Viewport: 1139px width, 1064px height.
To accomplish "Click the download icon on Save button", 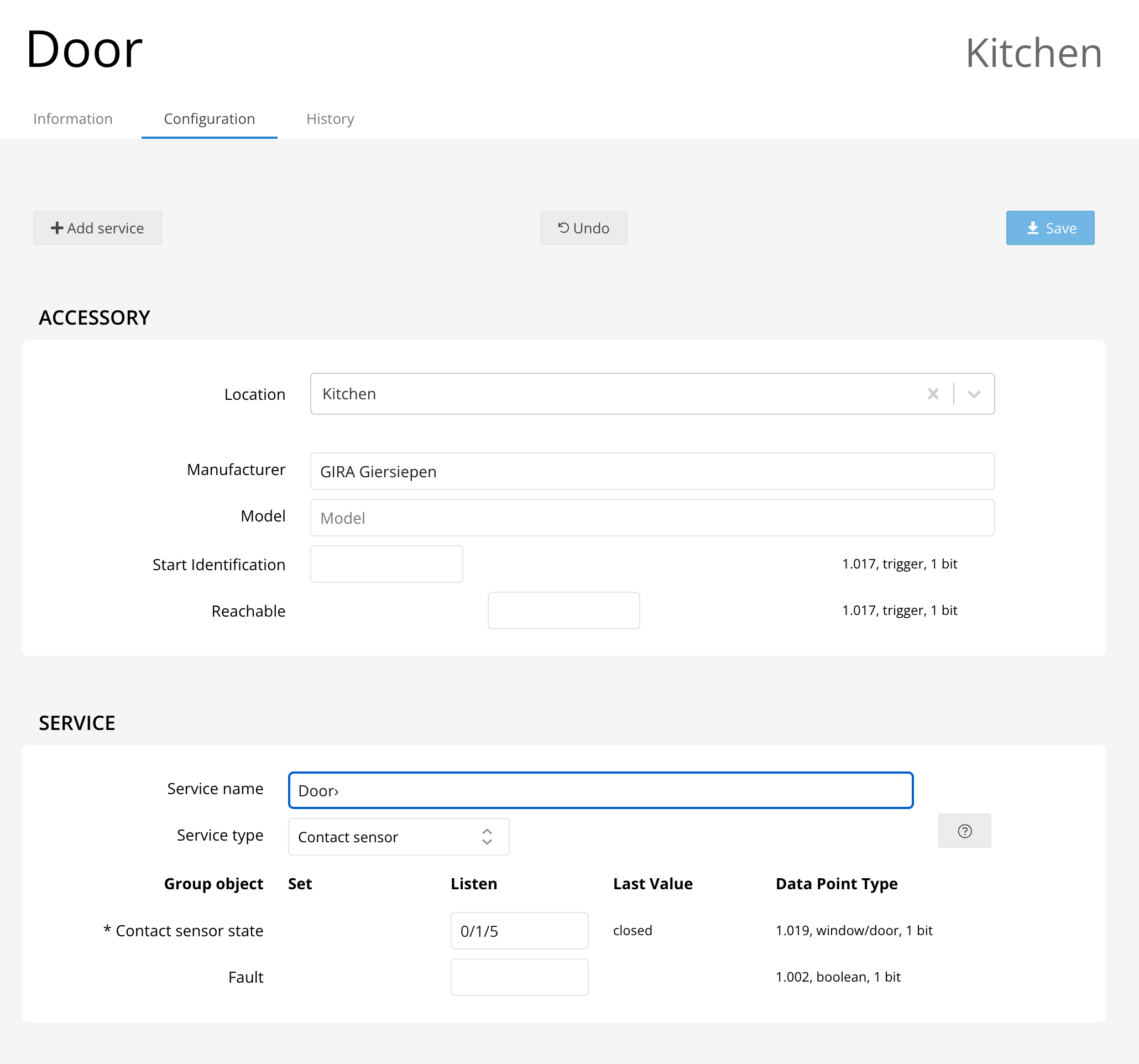I will point(1032,228).
